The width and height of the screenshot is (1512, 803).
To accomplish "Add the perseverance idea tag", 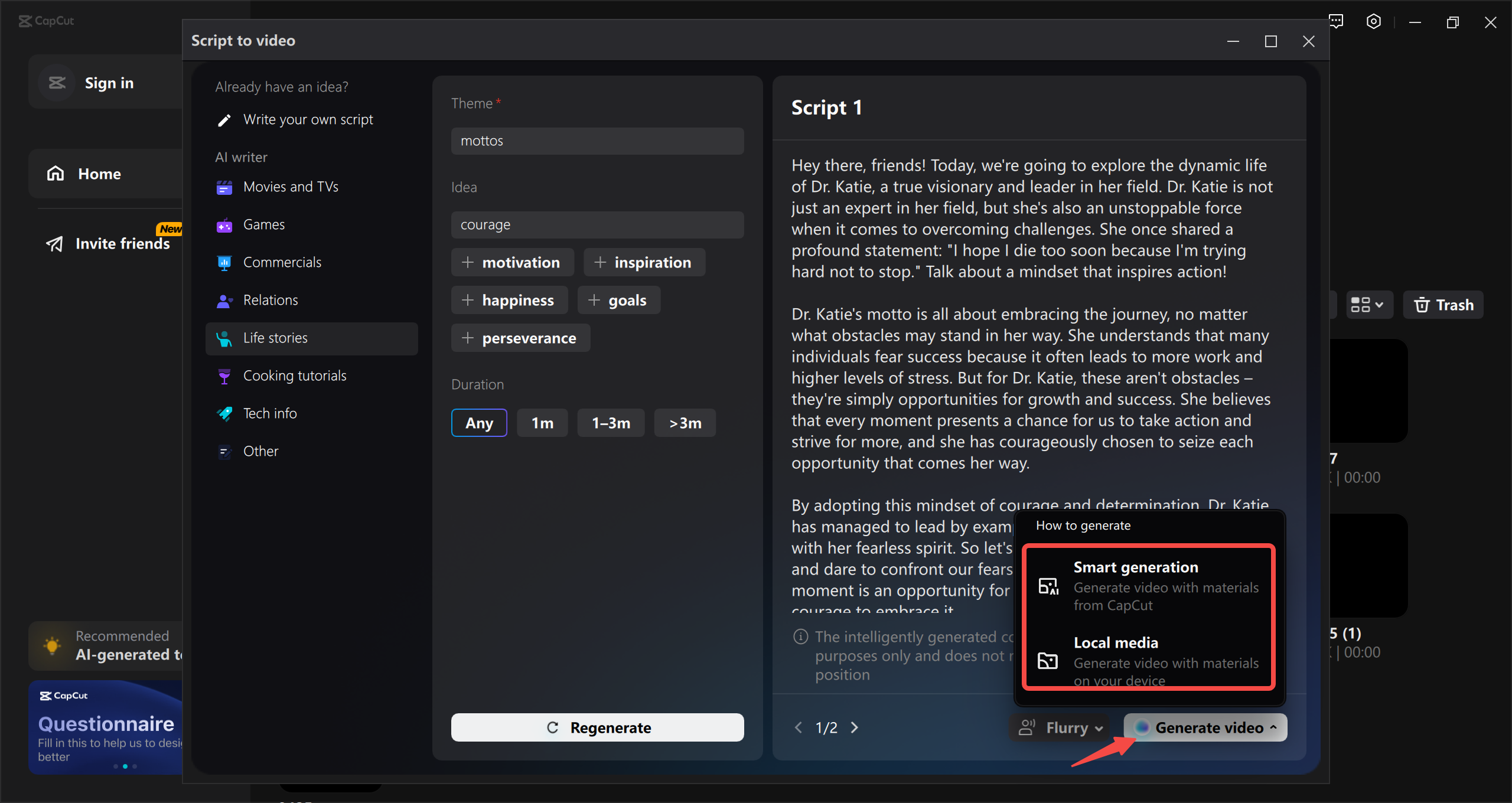I will (520, 338).
